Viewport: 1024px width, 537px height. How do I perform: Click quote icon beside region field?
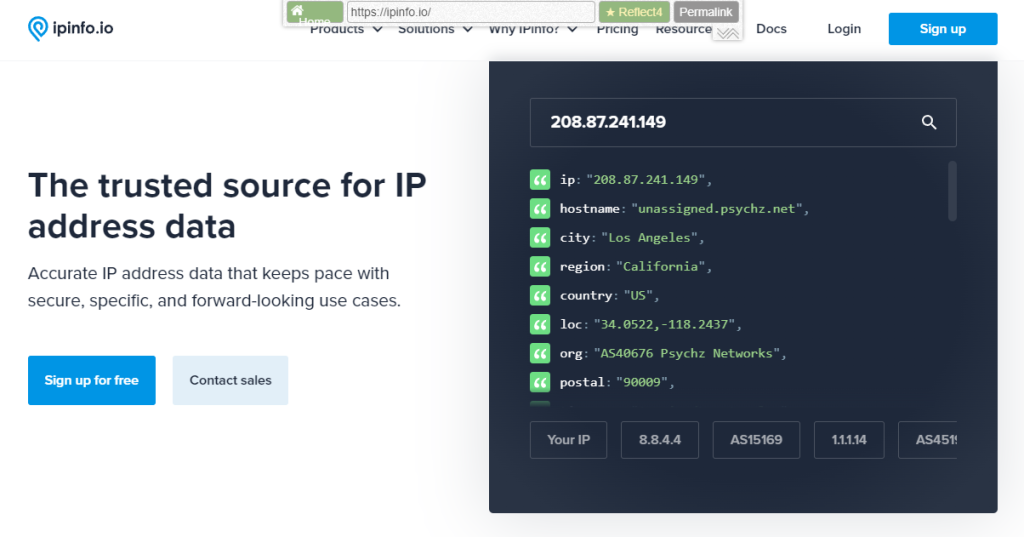pyautogui.click(x=540, y=267)
